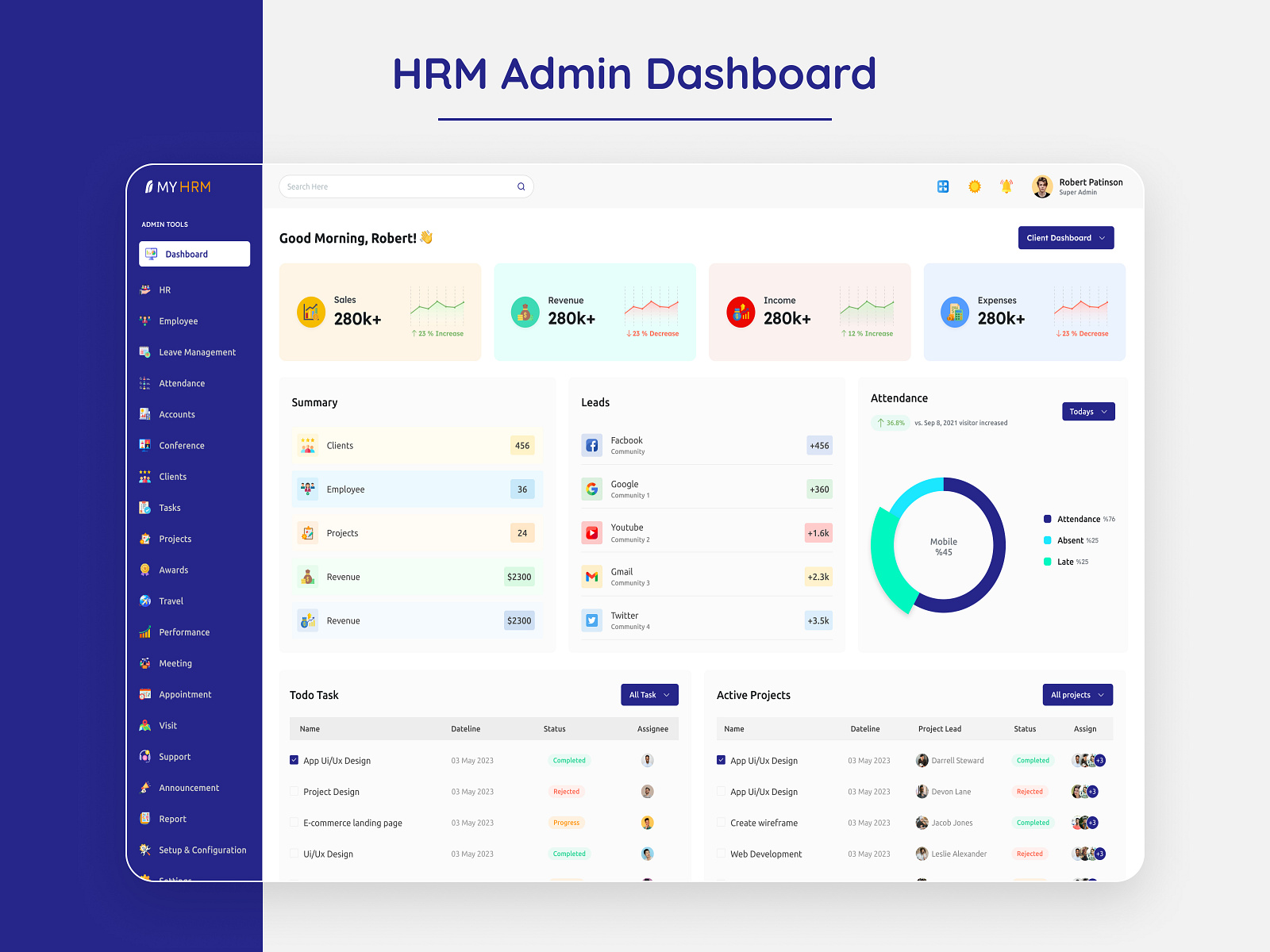The image size is (1270, 952).
Task: Click the Facebook icon in Leads panel
Action: pos(591,445)
